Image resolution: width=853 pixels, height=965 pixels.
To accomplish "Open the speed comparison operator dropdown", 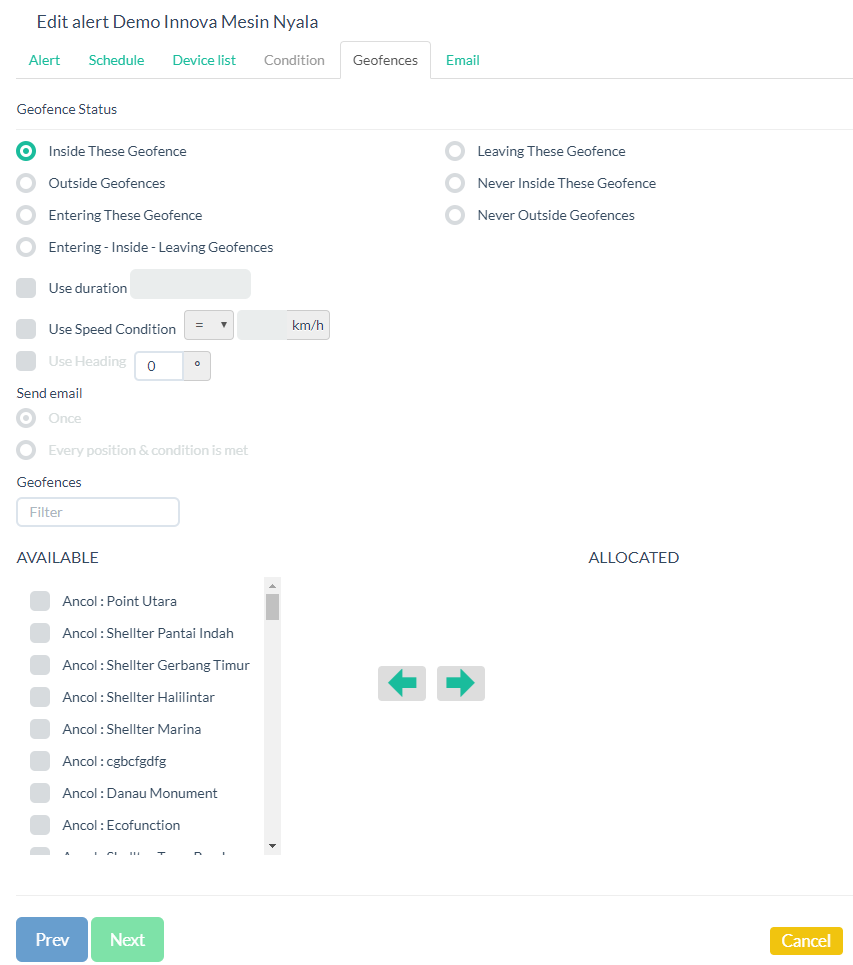I will coord(208,325).
